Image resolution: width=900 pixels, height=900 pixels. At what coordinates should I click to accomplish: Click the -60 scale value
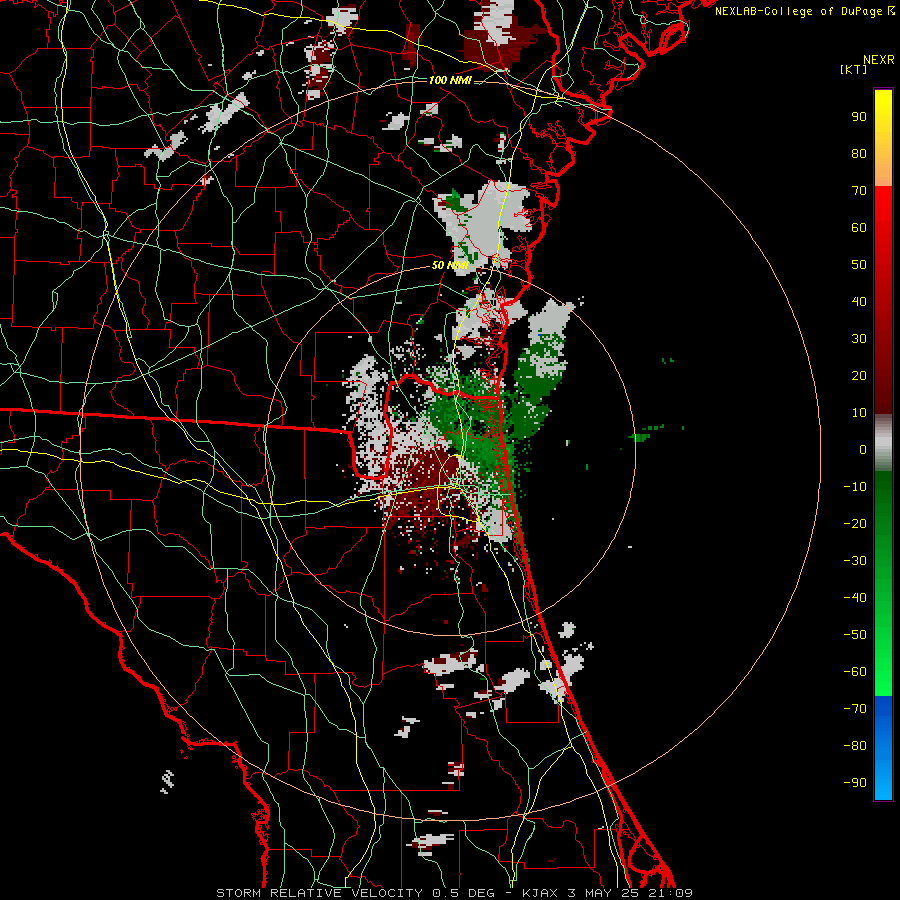pyautogui.click(x=855, y=672)
